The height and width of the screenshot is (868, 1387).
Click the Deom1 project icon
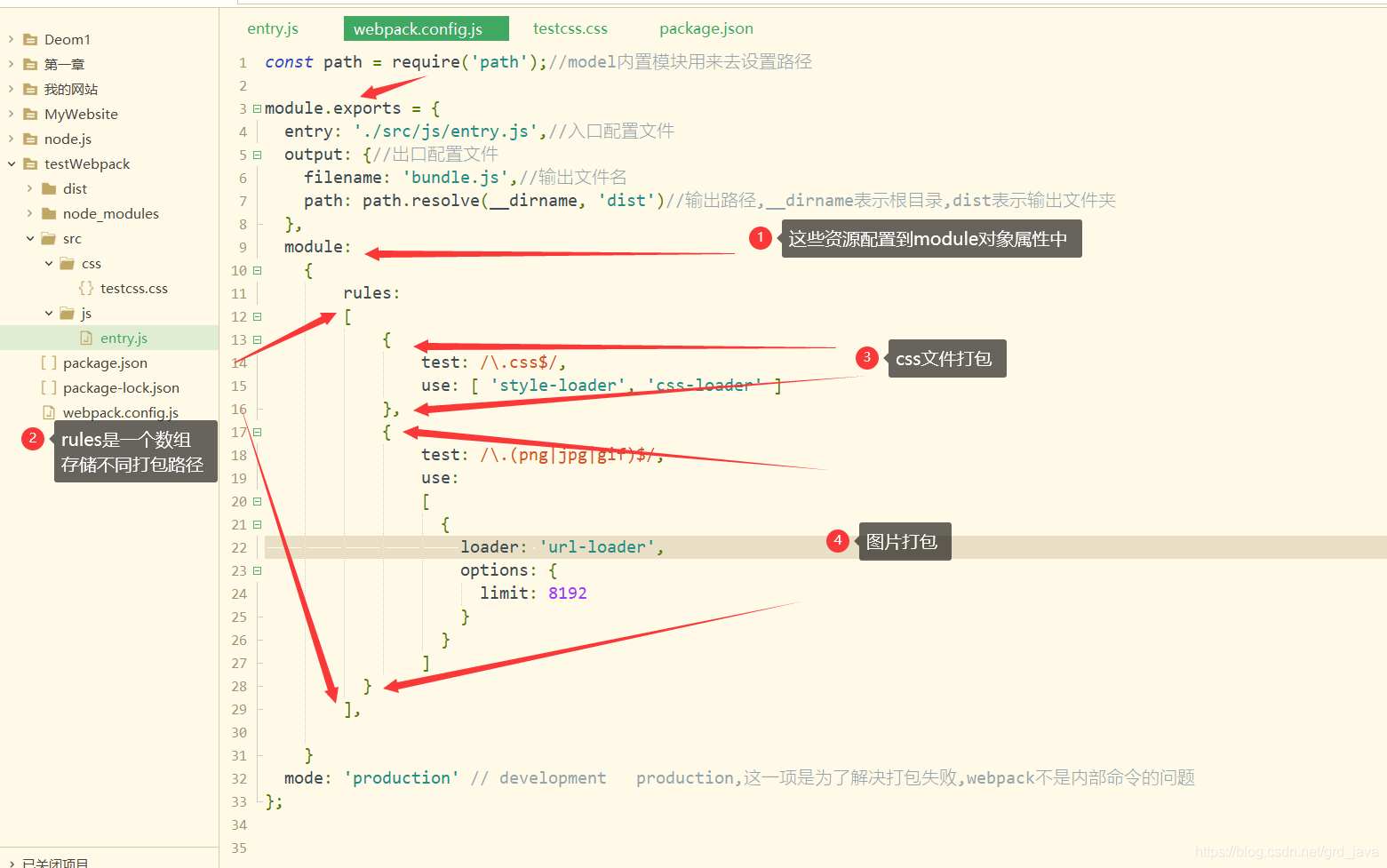click(x=30, y=39)
